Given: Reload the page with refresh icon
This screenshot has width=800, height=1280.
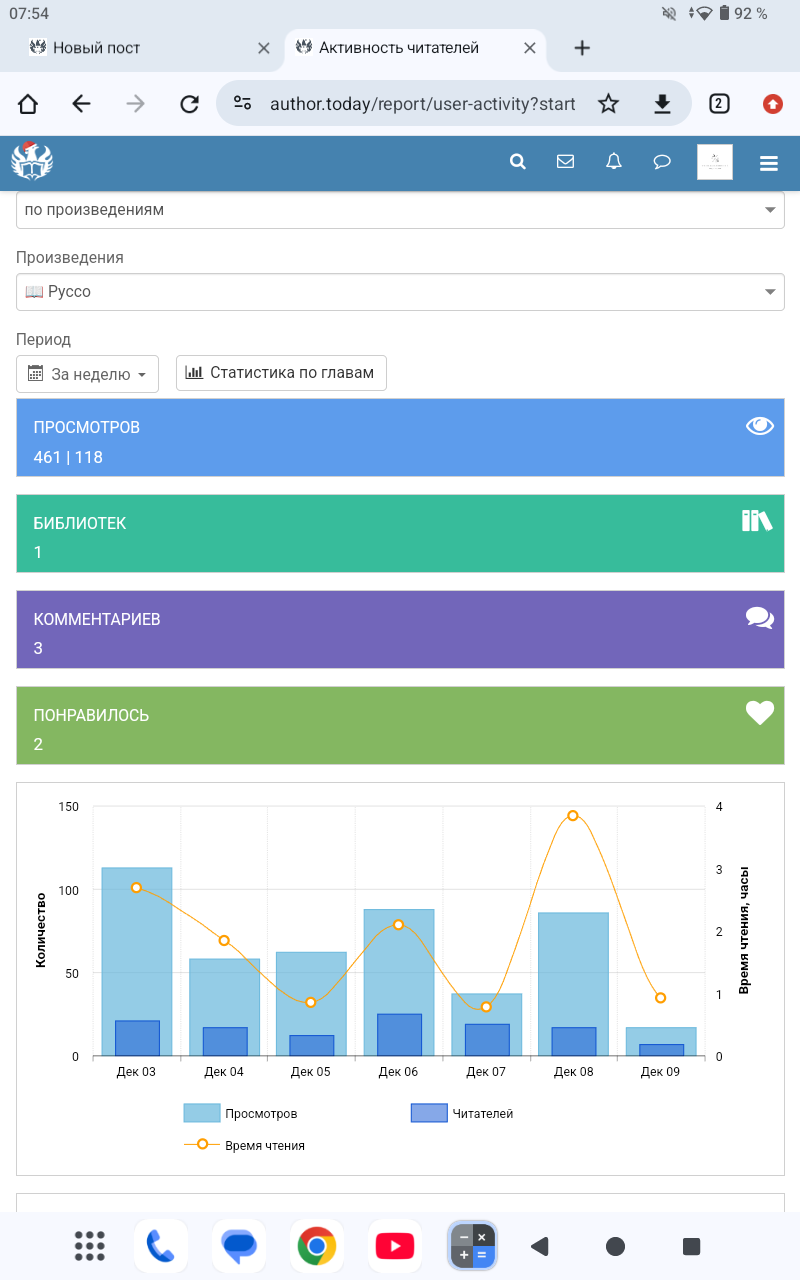Looking at the screenshot, I should coord(189,104).
